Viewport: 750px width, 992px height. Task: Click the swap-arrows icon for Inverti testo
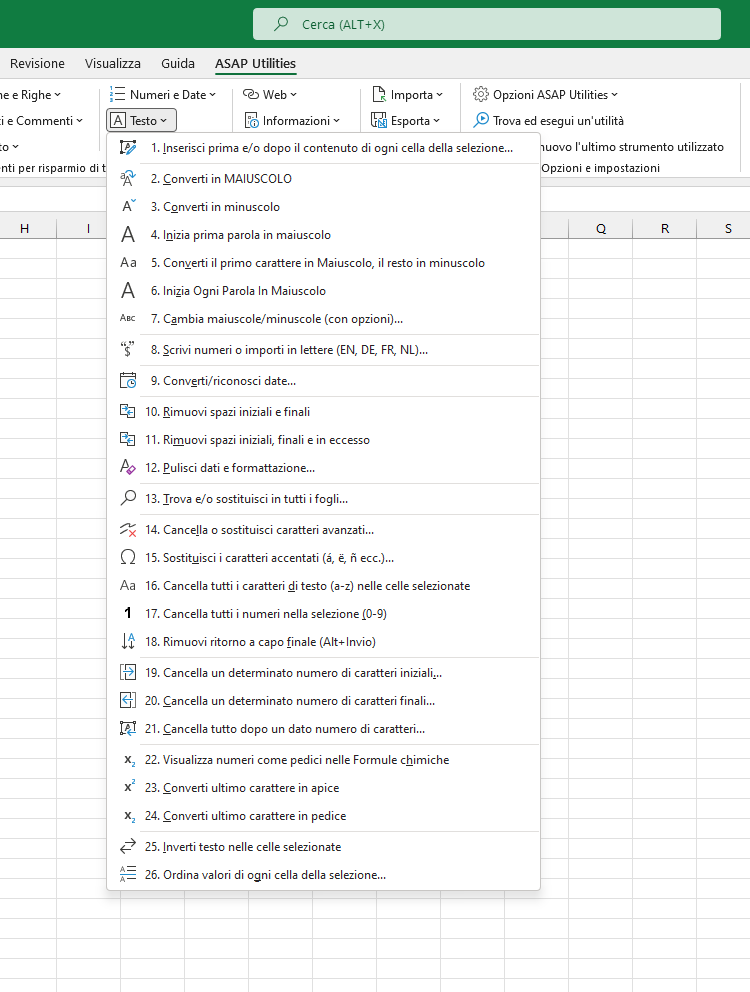(127, 846)
